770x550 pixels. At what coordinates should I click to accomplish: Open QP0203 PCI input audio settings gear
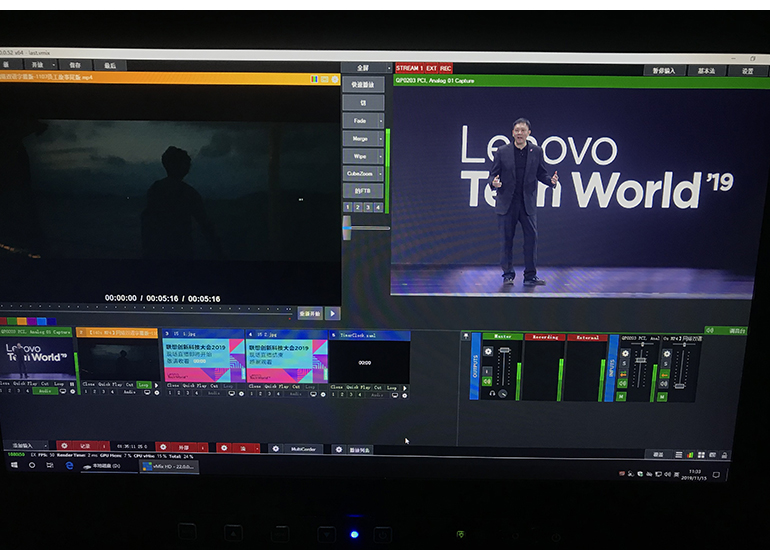(x=625, y=353)
